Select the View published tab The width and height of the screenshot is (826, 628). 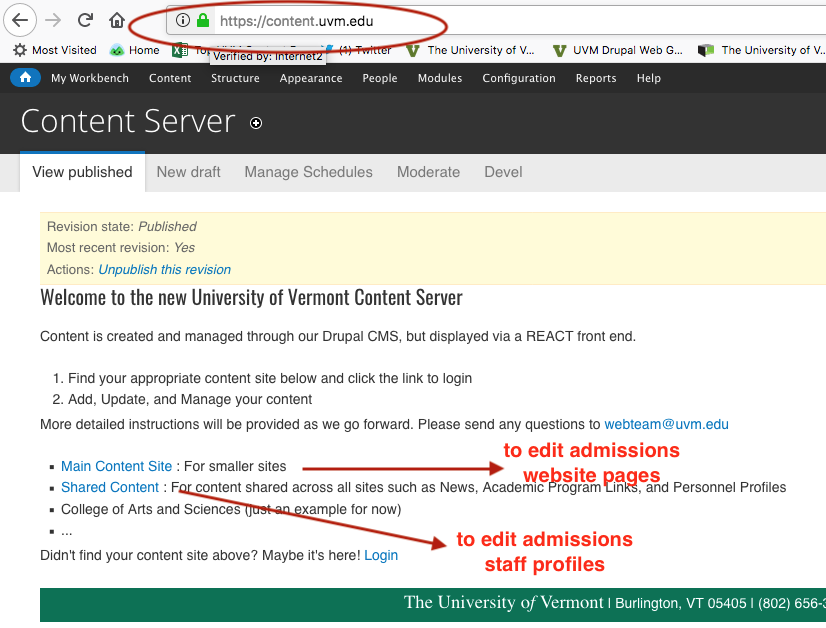click(x=82, y=172)
